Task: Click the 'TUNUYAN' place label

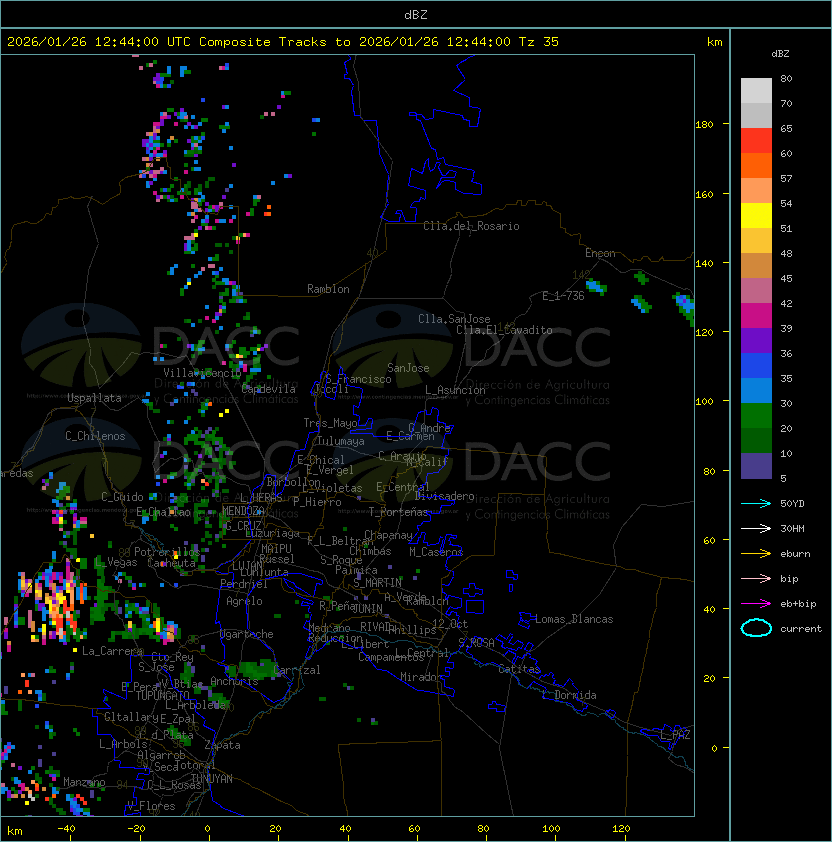Action: (212, 778)
